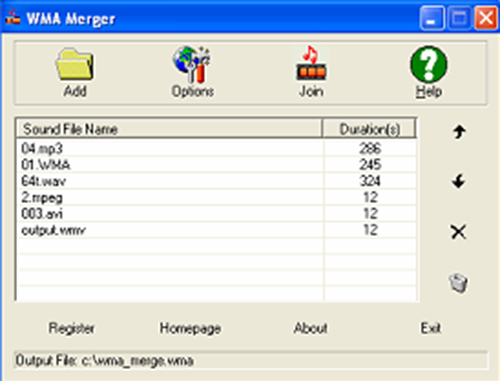The height and width of the screenshot is (381, 500).
Task: Minimize the WMA Merger window
Action: [432, 18]
